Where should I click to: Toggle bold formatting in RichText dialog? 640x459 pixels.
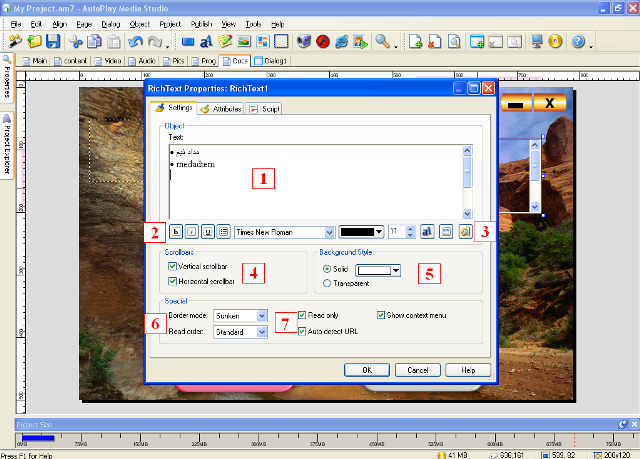click(175, 232)
